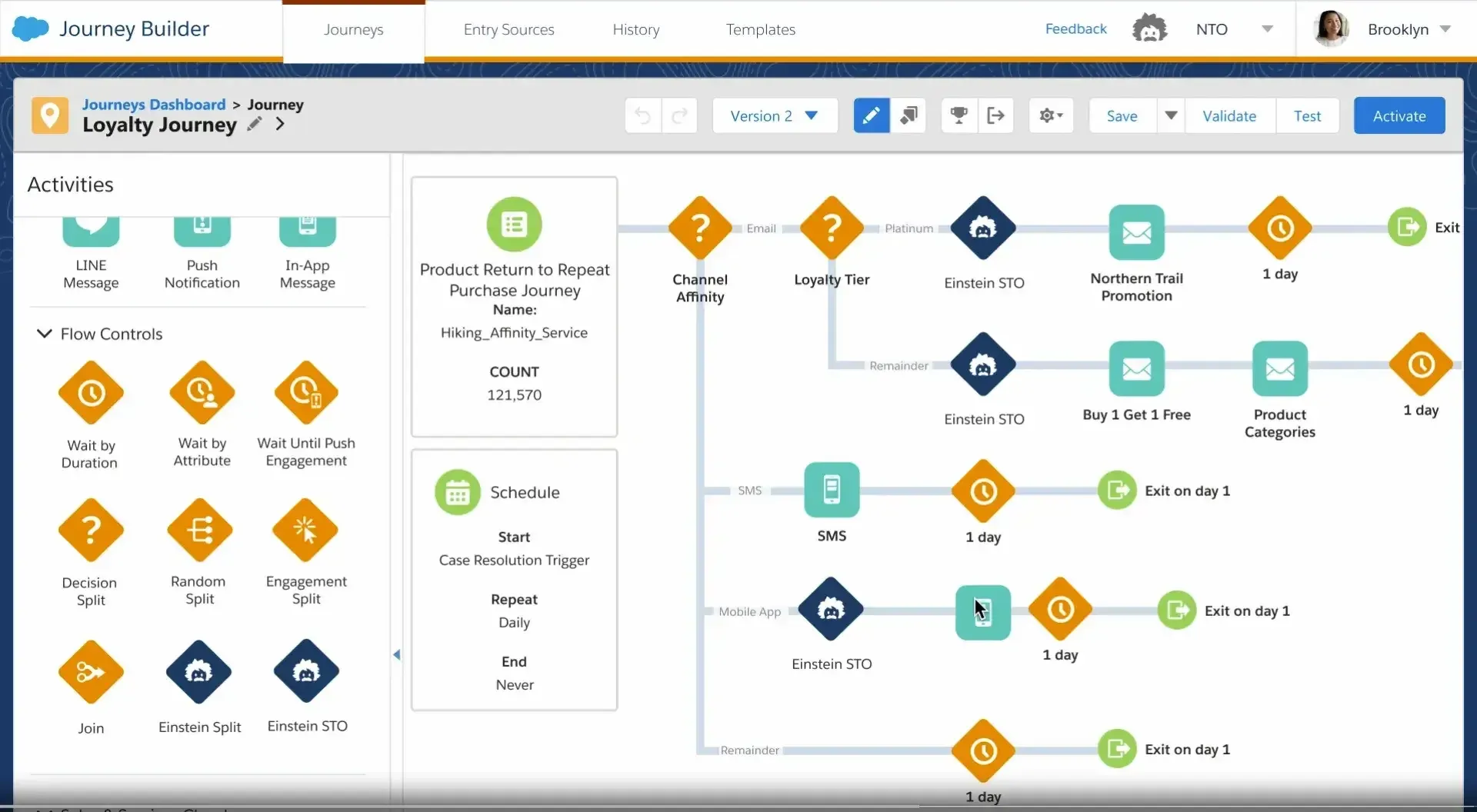Click Einstein STO on Loyalty Remainder path
Image resolution: width=1477 pixels, height=812 pixels.
pyautogui.click(x=983, y=364)
